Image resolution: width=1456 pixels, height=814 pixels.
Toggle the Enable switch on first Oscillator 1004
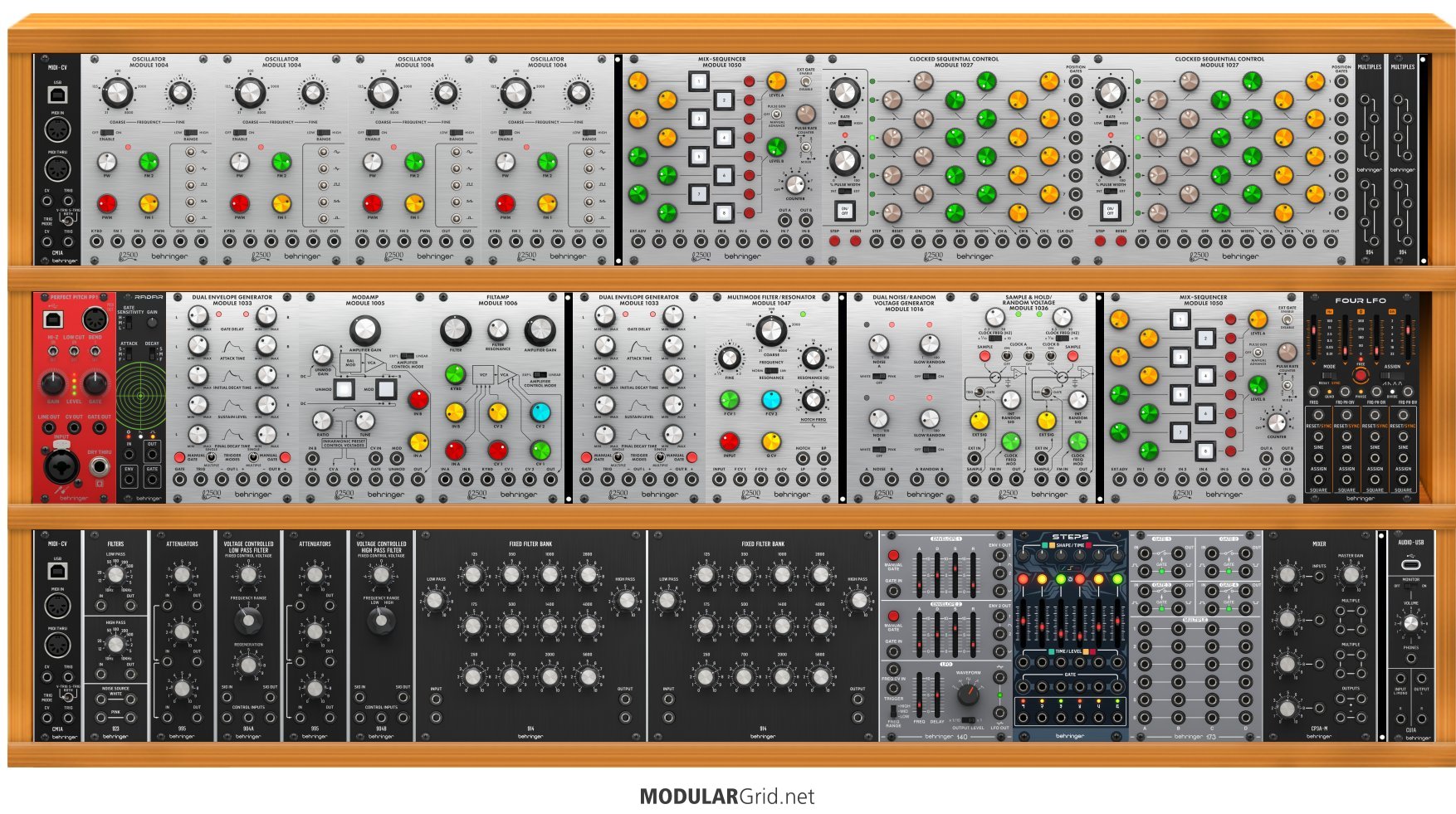tap(107, 132)
